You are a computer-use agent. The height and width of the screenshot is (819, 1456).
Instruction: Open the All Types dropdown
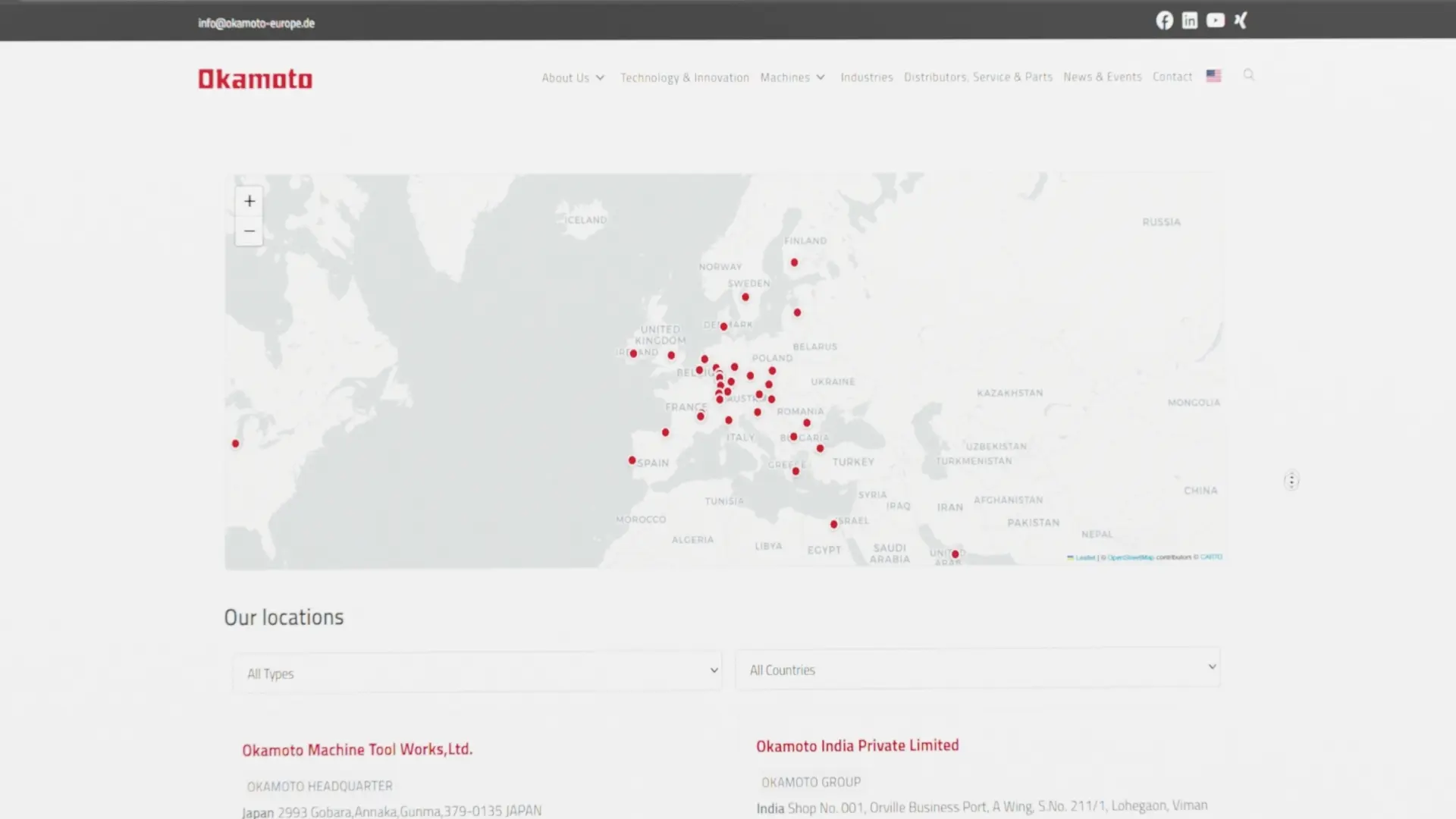[477, 673]
